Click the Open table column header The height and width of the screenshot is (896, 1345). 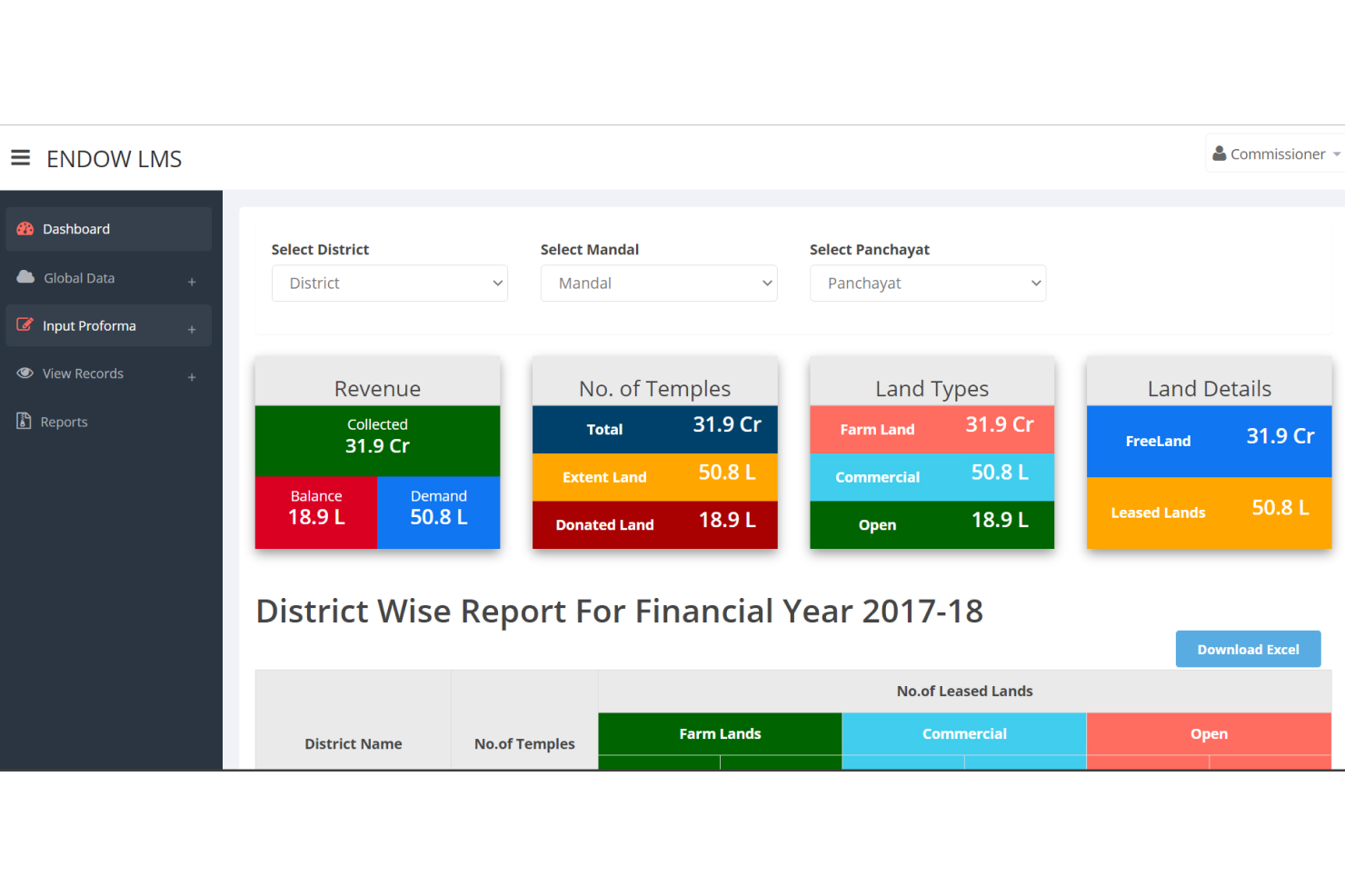point(1209,734)
